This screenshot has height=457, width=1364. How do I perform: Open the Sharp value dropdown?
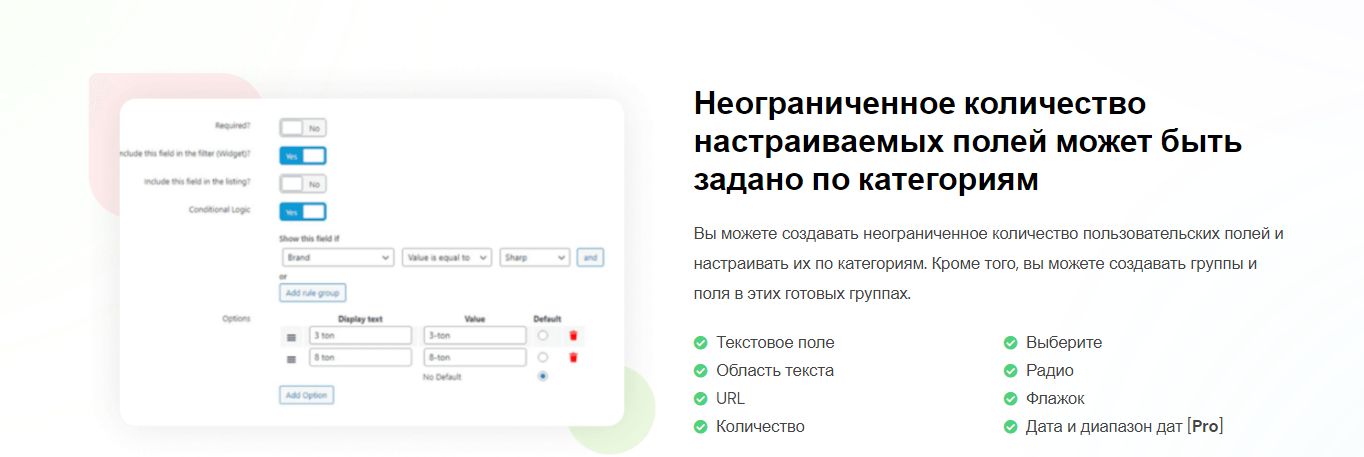tap(535, 257)
